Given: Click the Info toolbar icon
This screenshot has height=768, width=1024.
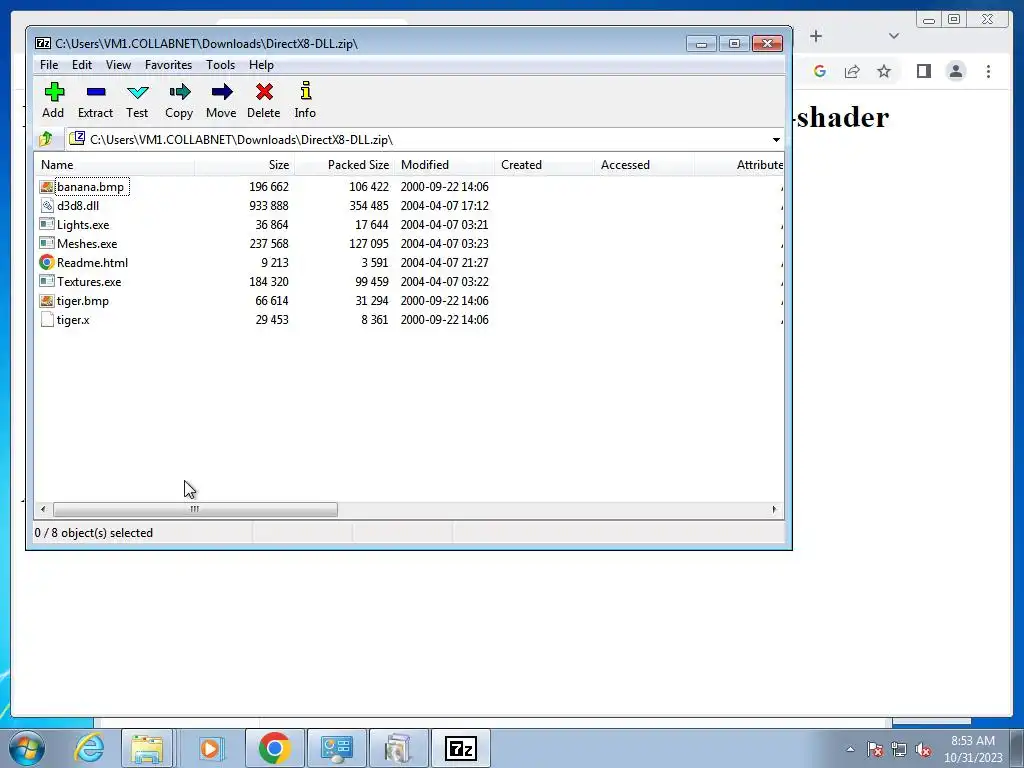Looking at the screenshot, I should pyautogui.click(x=306, y=91).
